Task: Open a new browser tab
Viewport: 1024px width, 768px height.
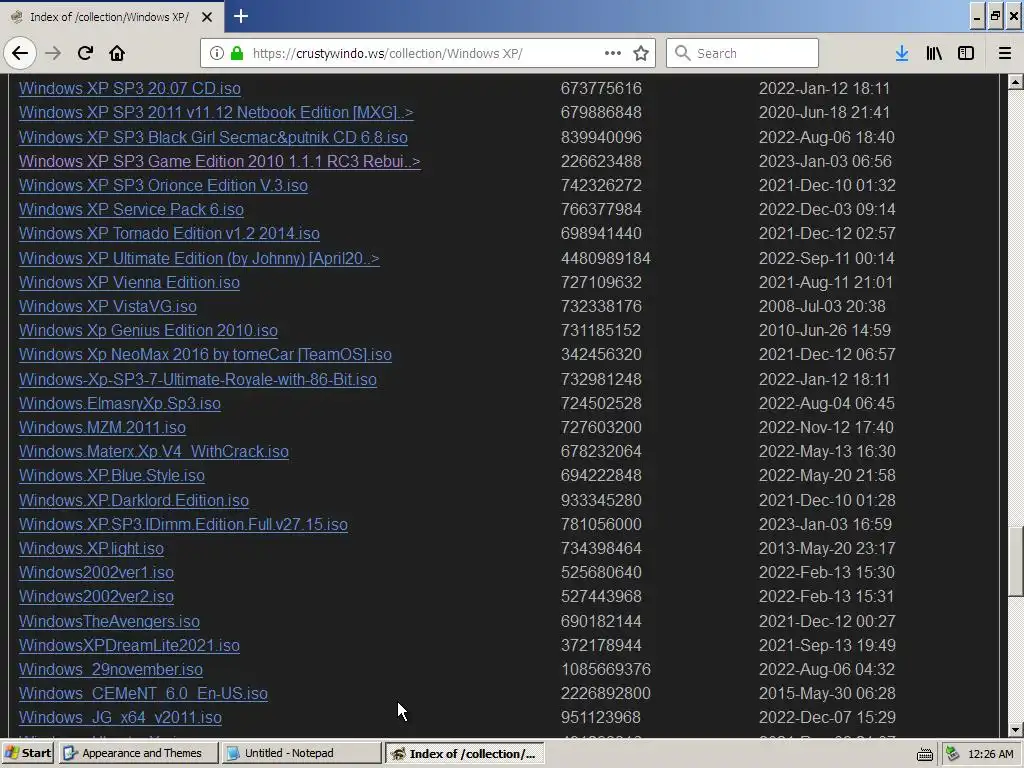Action: (x=241, y=16)
